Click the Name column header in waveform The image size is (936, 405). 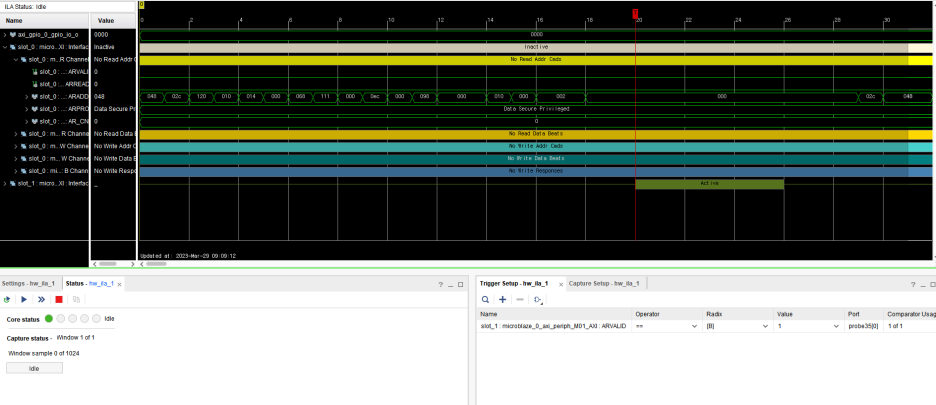click(x=45, y=20)
